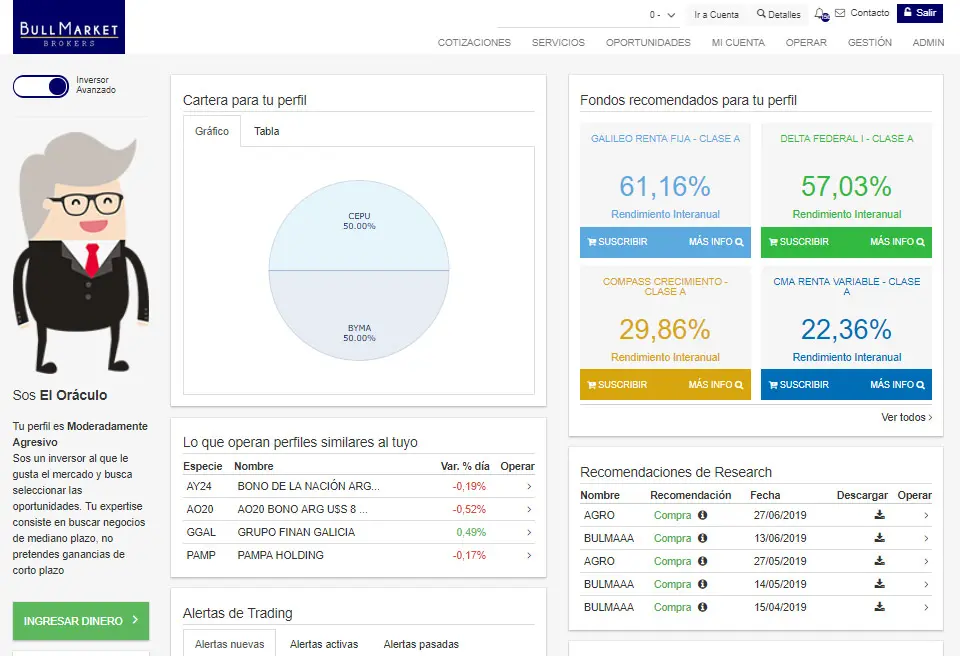Open the OPORTUNIDADES menu
This screenshot has width=960, height=656.
(648, 42)
